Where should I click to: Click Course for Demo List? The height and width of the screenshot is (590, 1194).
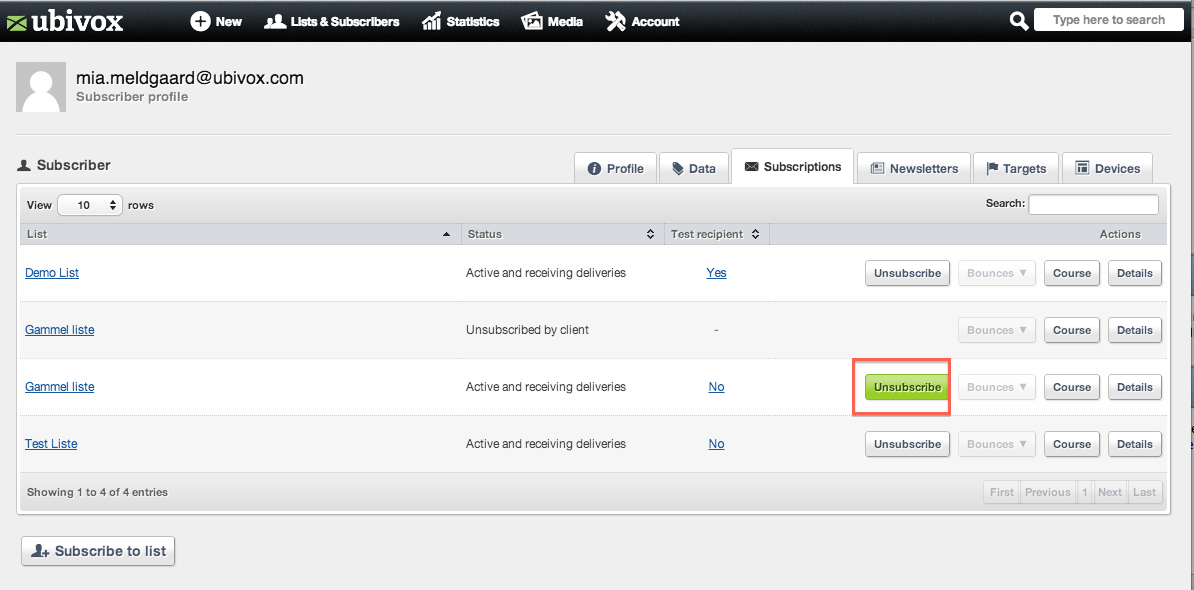tap(1072, 273)
